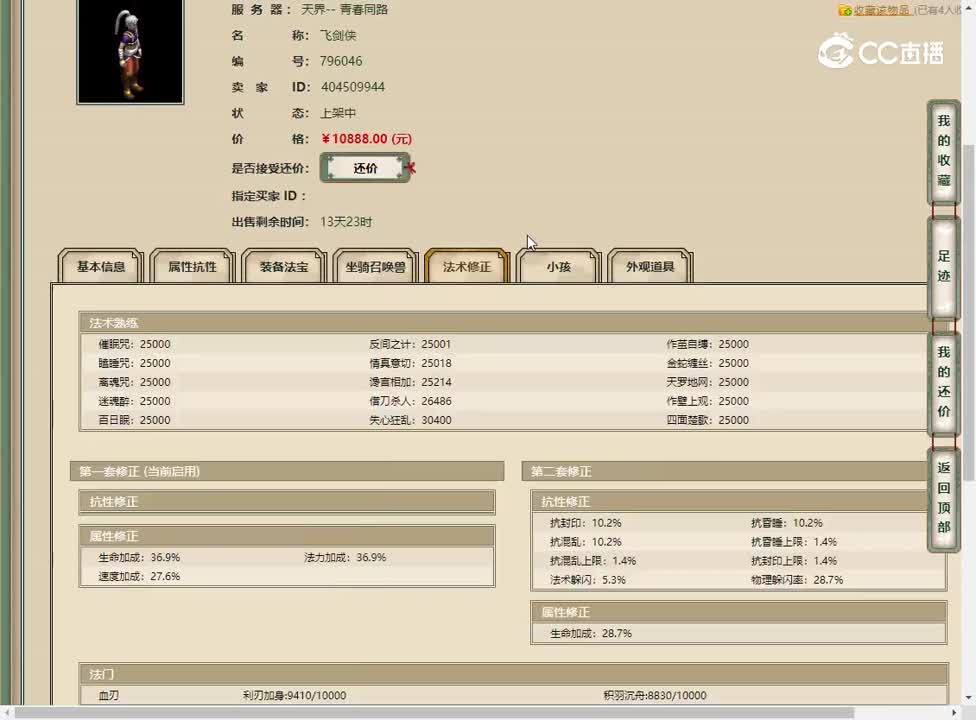Click the 金蛇缠丝: 25000 entry
This screenshot has width=976, height=720.
[x=707, y=363]
